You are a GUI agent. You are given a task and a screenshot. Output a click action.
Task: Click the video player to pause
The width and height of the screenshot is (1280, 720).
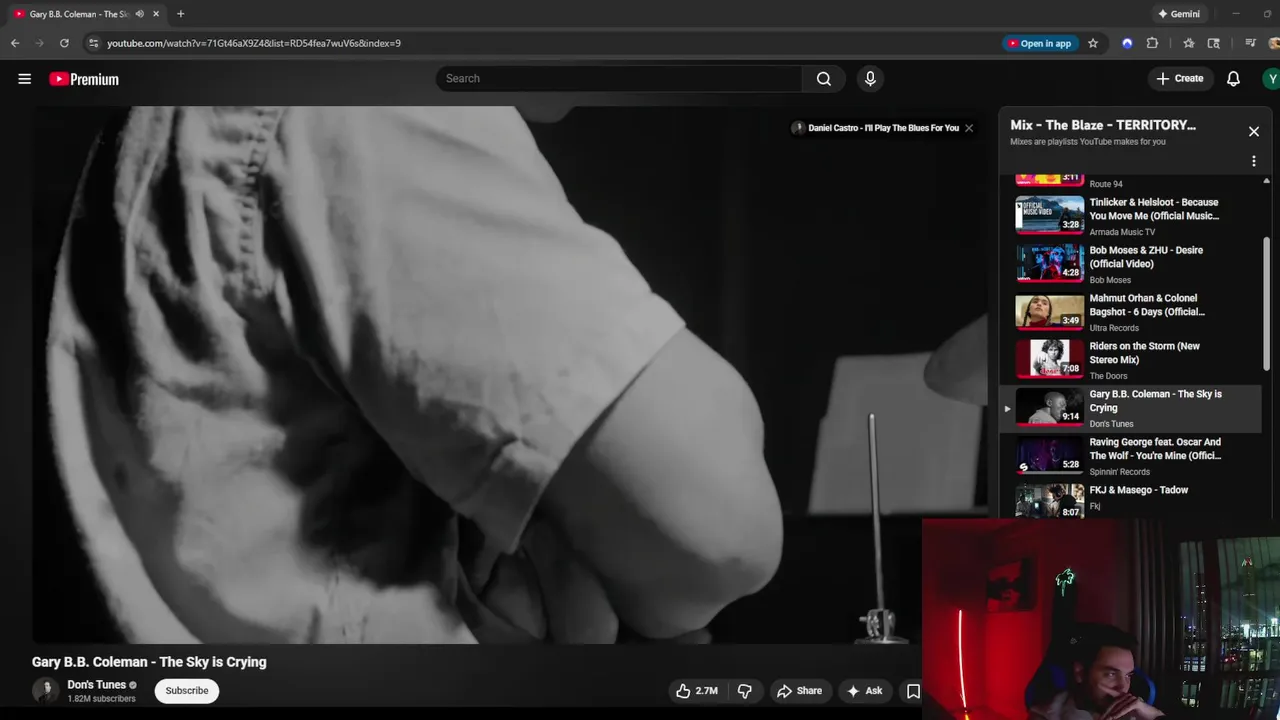coord(509,375)
